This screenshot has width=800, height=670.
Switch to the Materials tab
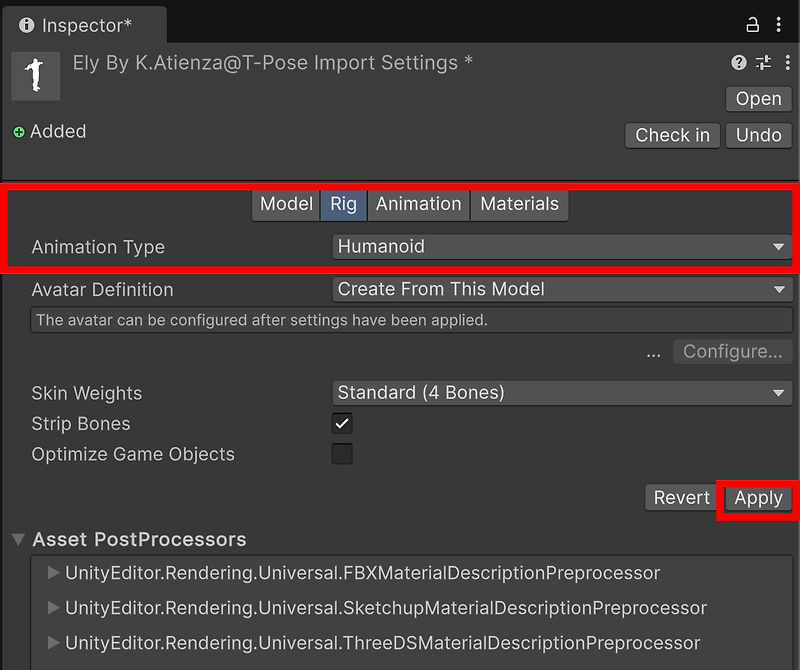tap(519, 204)
